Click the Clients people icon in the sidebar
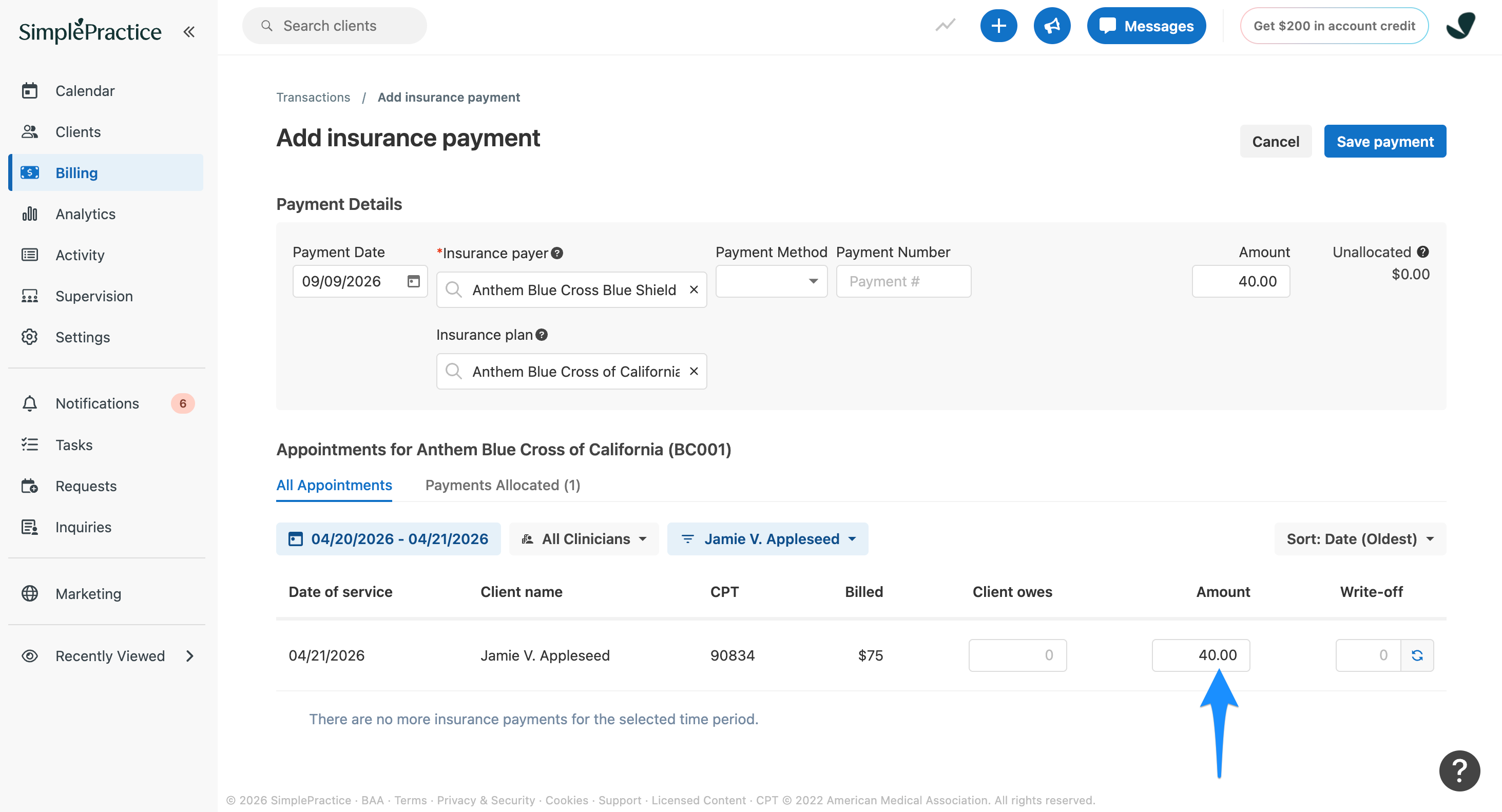 (x=30, y=132)
